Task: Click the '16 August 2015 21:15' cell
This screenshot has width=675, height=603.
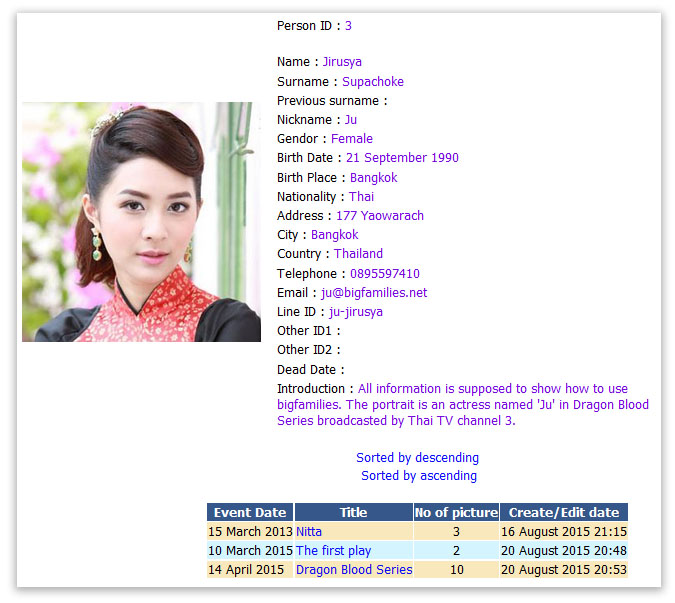Action: tap(564, 532)
